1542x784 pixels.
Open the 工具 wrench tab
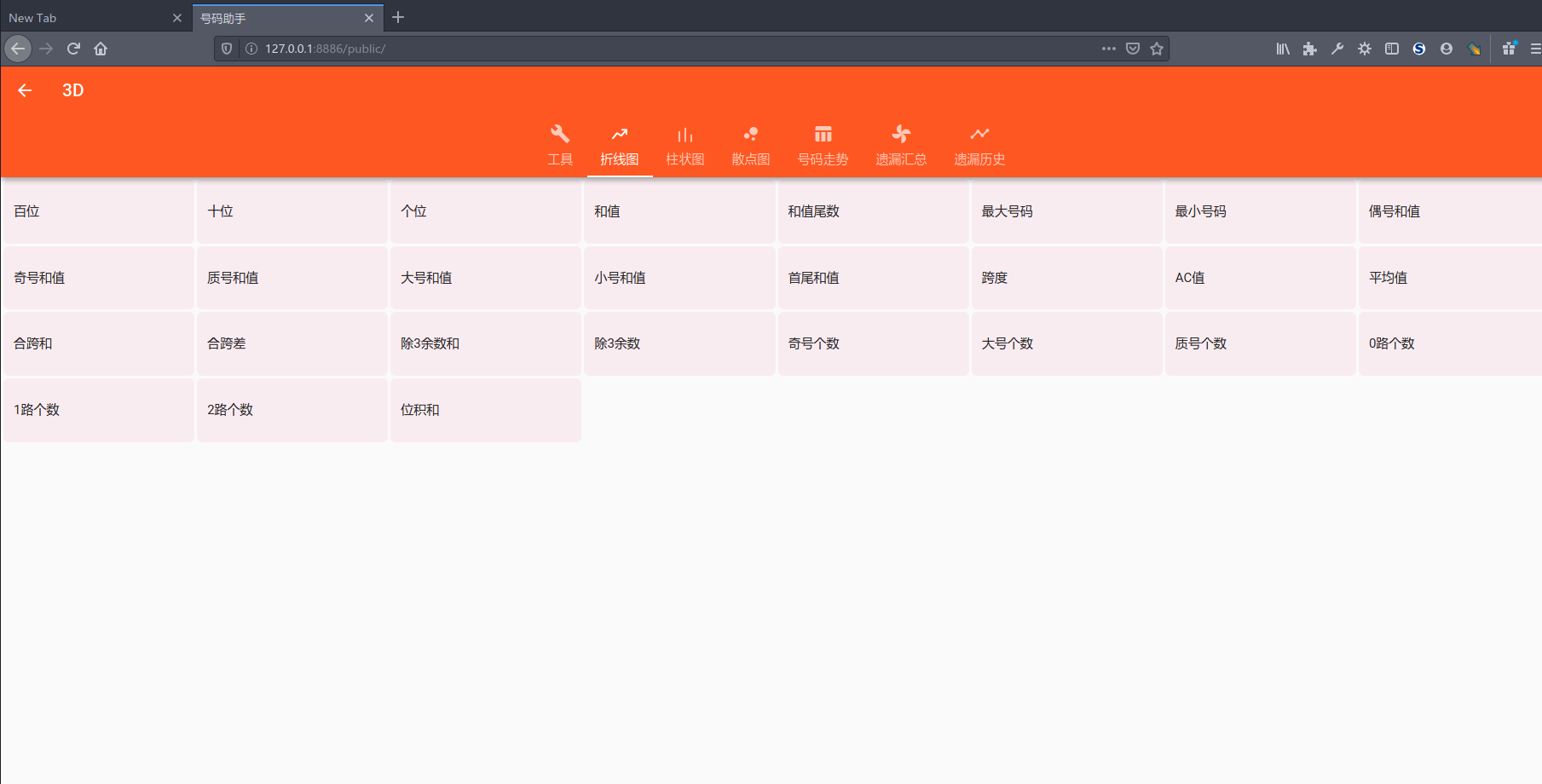(x=560, y=146)
